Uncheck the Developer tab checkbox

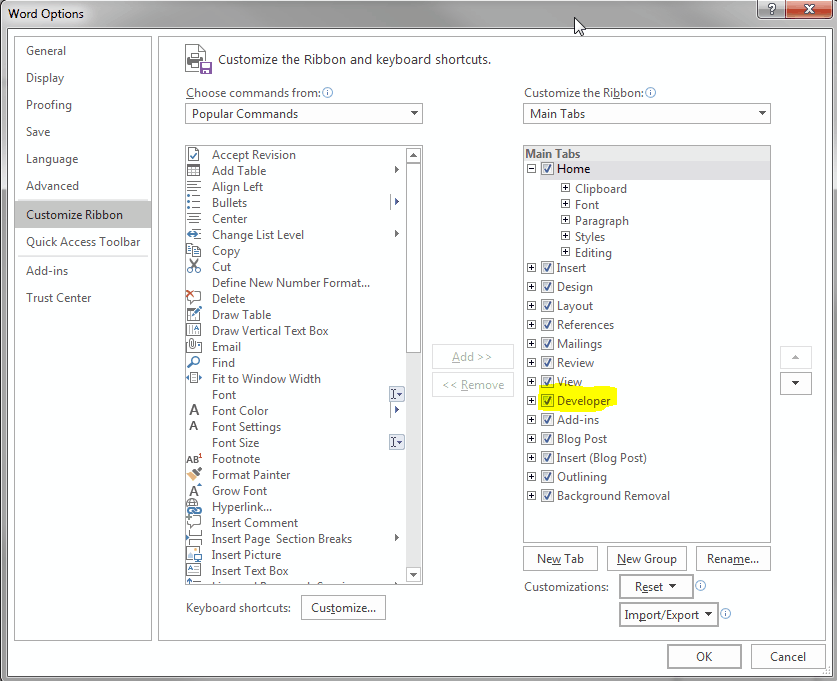548,400
